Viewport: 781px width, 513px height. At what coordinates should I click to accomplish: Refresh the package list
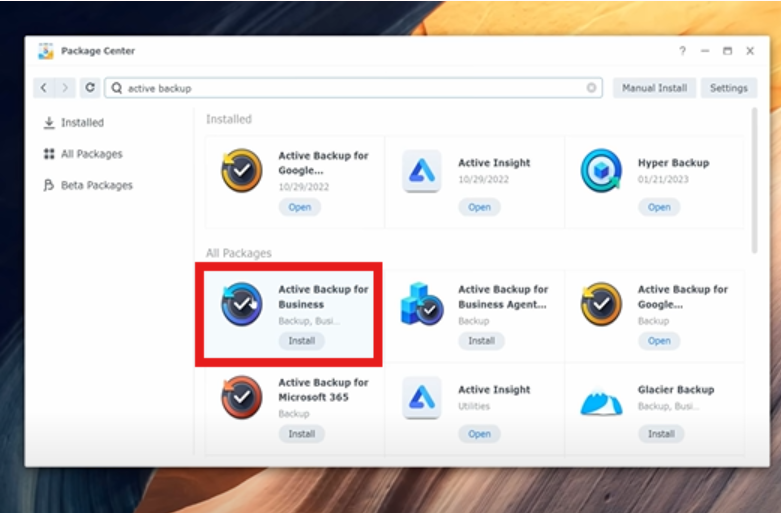coord(90,88)
